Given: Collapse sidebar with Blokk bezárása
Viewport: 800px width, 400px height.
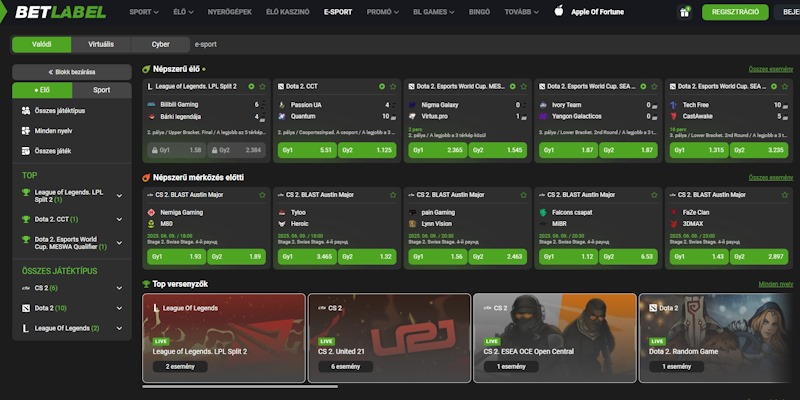Looking at the screenshot, I should (x=72, y=72).
